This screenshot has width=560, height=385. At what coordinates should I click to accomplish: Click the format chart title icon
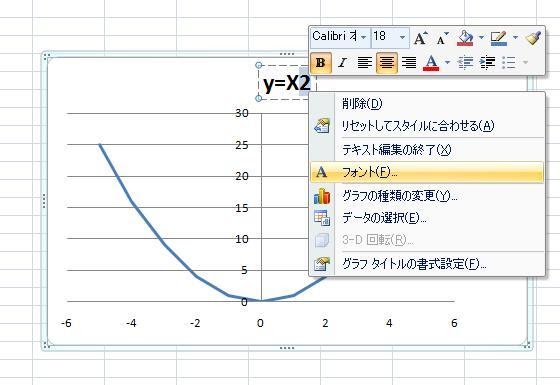coord(321,264)
